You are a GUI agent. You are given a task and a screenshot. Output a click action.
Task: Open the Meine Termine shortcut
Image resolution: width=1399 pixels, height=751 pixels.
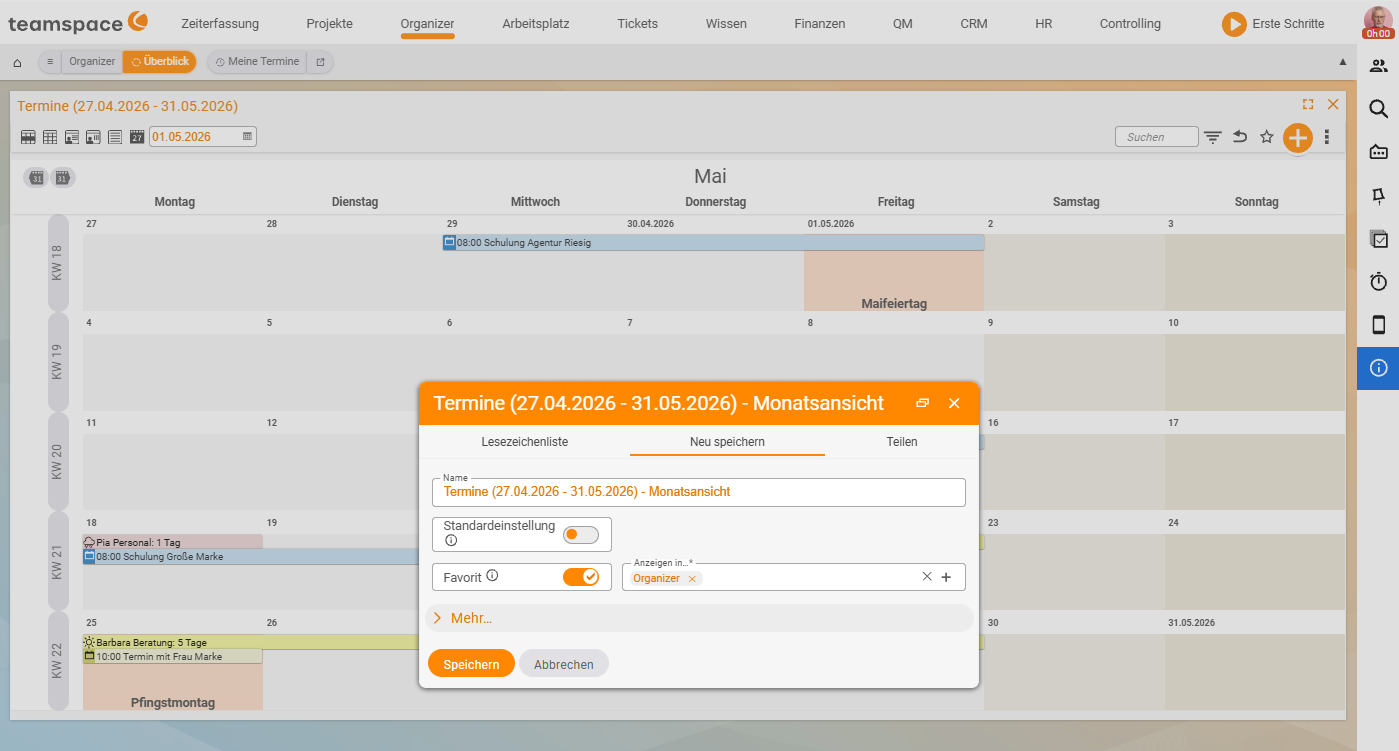[257, 62]
